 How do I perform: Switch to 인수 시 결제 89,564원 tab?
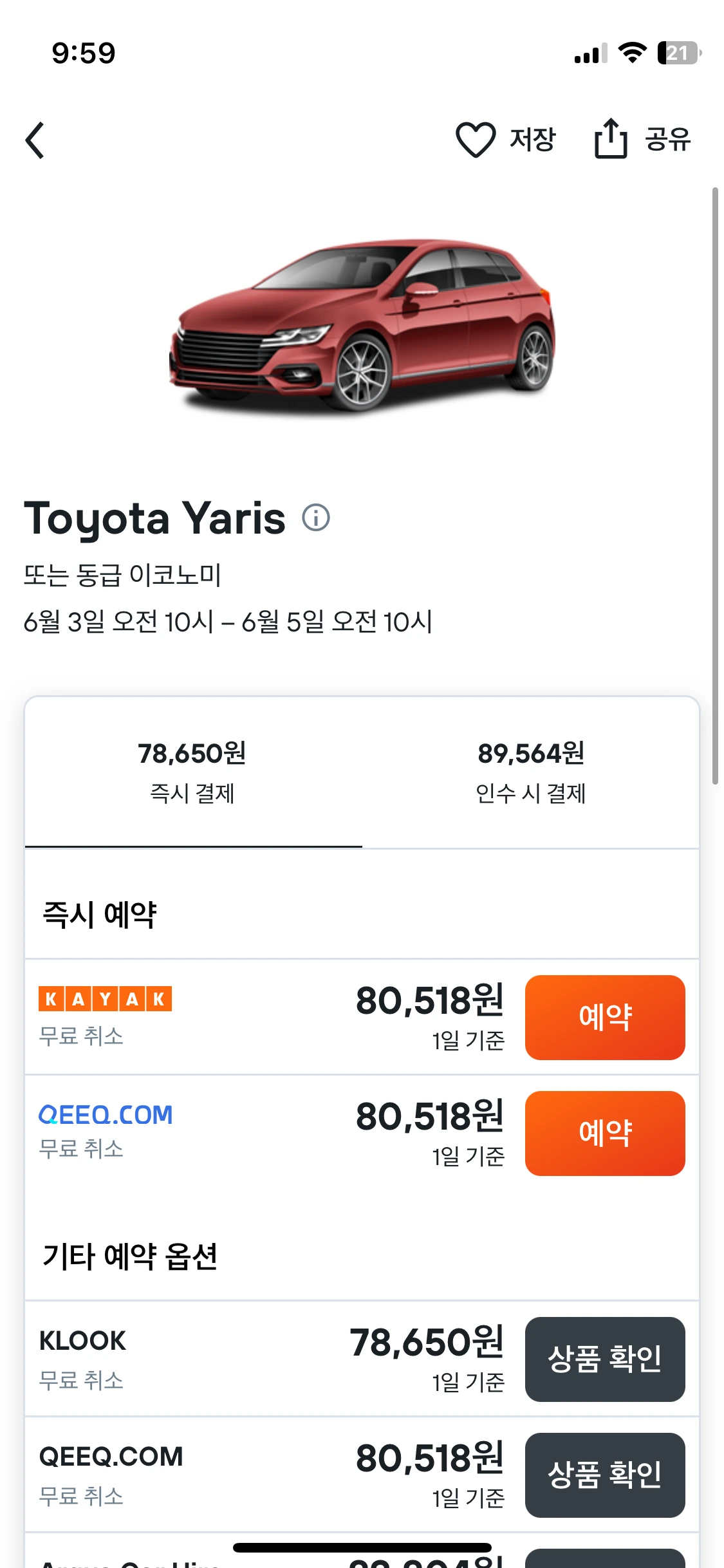[x=530, y=771]
